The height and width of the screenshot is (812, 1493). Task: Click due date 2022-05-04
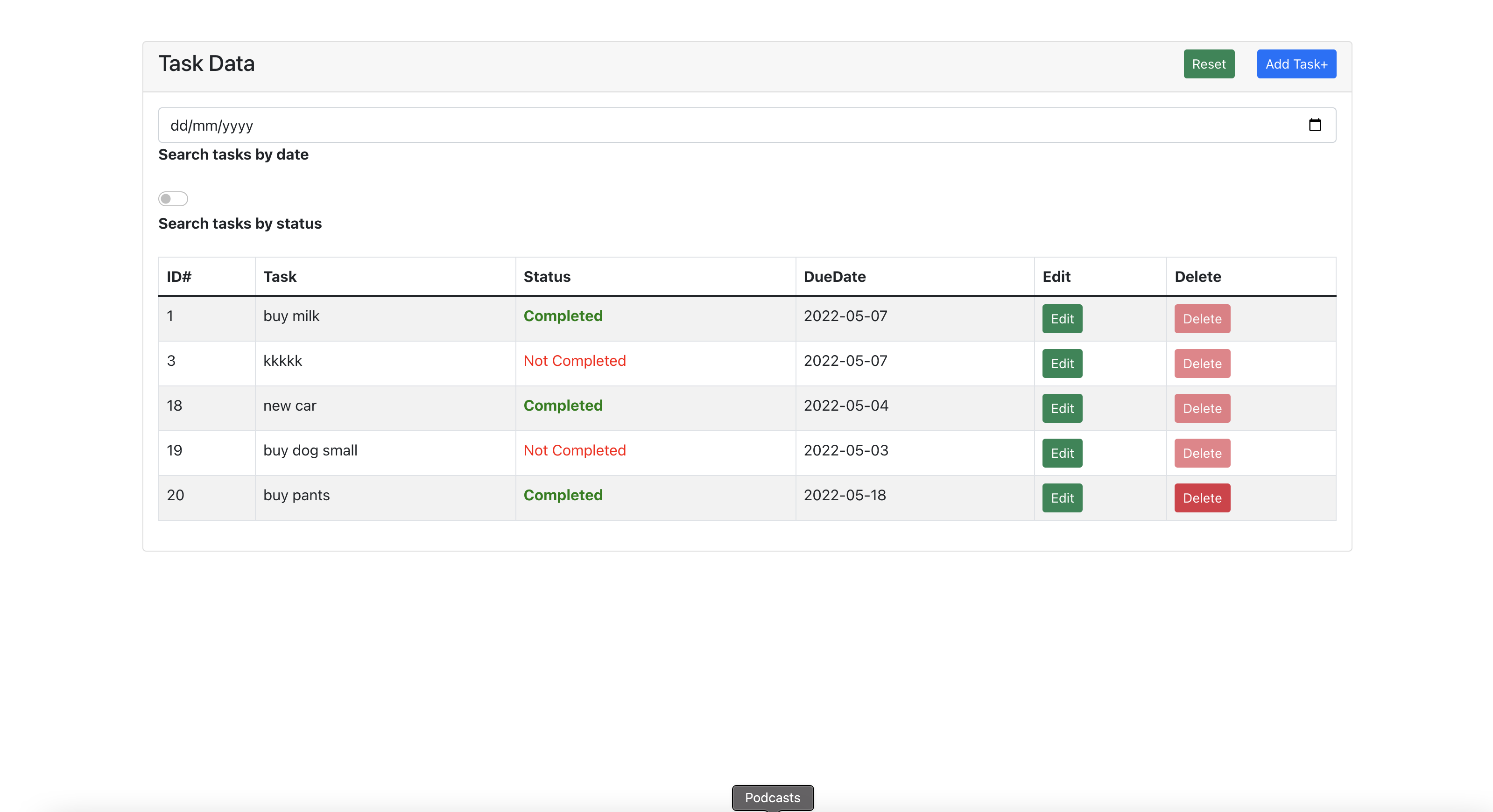tap(846, 406)
